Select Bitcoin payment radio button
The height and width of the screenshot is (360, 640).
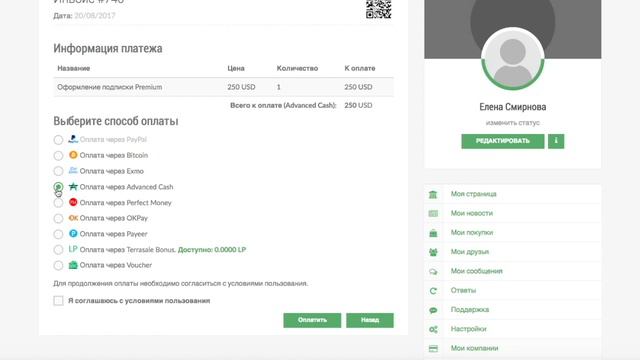coord(58,156)
